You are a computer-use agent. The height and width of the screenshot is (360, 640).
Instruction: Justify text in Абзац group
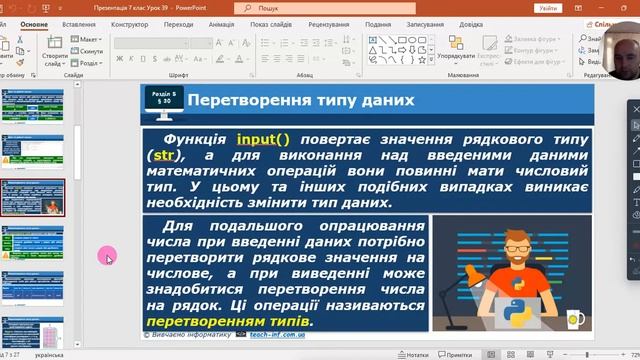point(301,59)
